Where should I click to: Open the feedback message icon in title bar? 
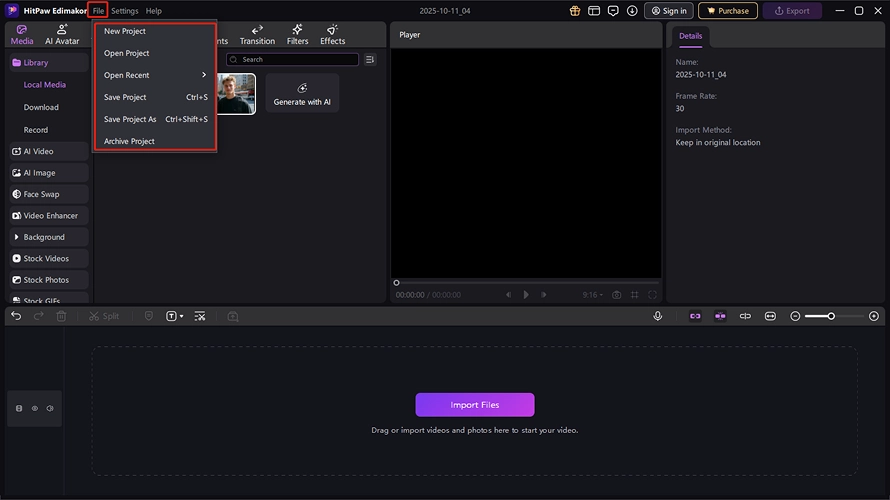613,11
